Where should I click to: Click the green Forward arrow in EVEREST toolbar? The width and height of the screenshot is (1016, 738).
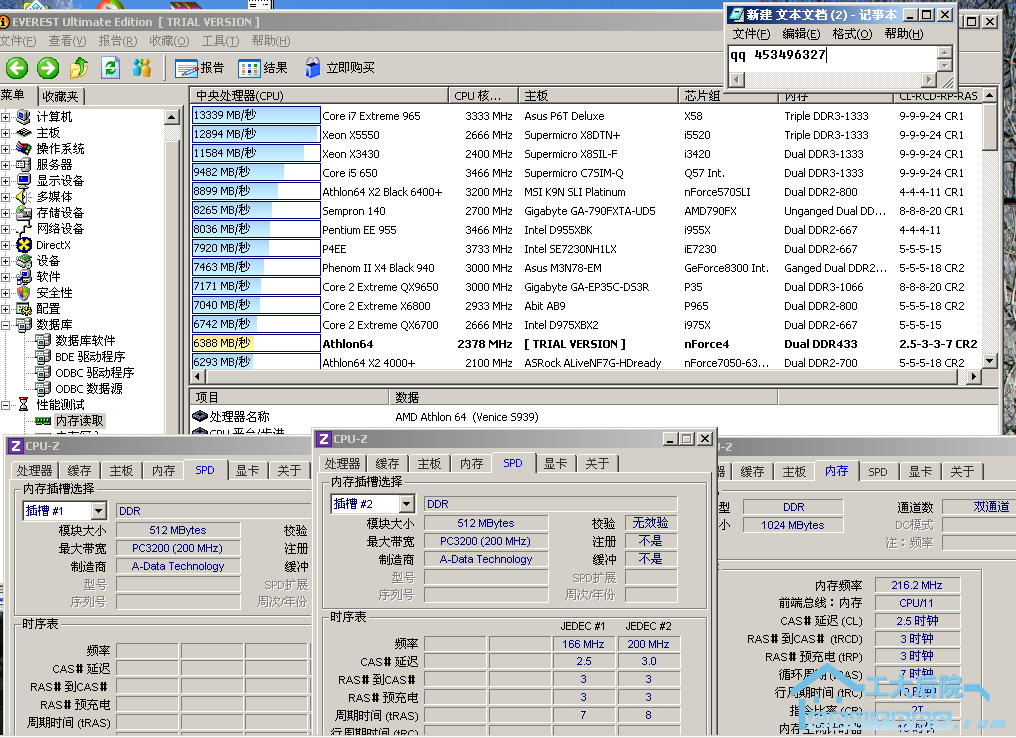47,67
